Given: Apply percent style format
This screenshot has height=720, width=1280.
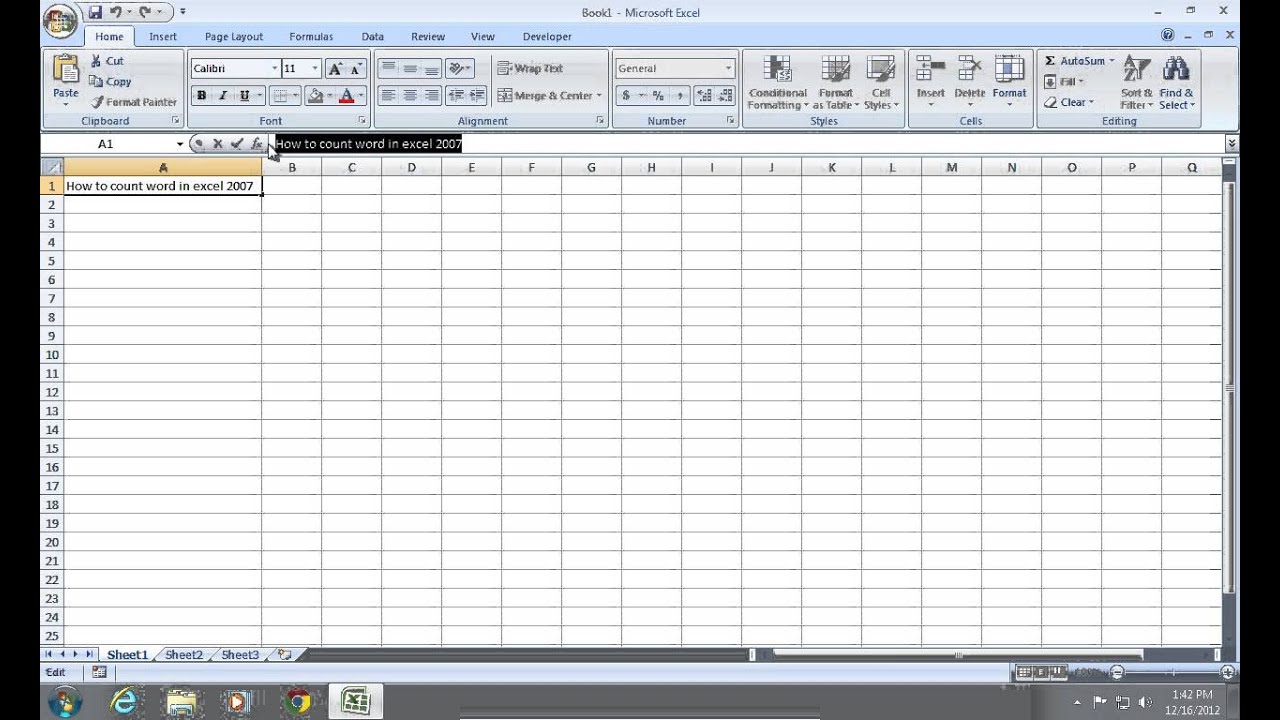Looking at the screenshot, I should point(658,96).
